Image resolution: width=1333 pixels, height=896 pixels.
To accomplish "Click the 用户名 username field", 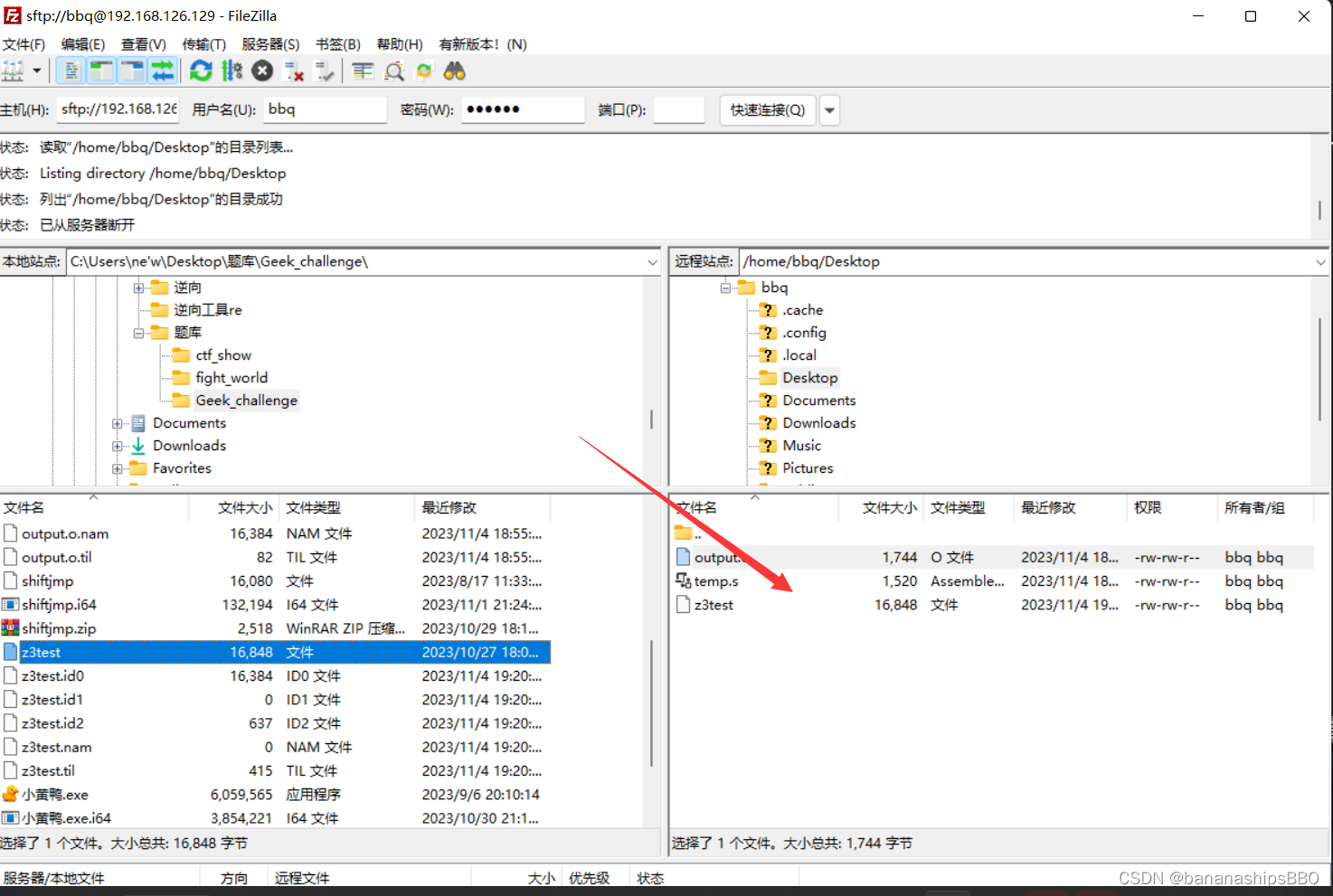I will (x=326, y=109).
